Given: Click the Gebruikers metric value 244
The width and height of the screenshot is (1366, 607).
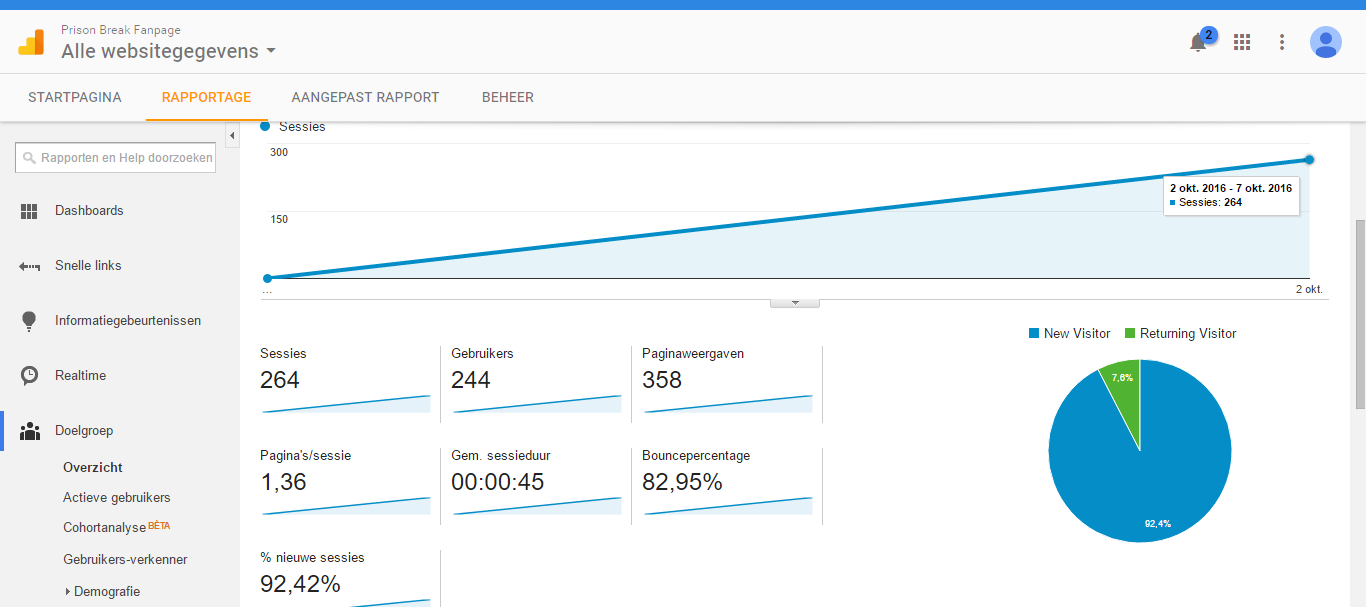Looking at the screenshot, I should 471,380.
